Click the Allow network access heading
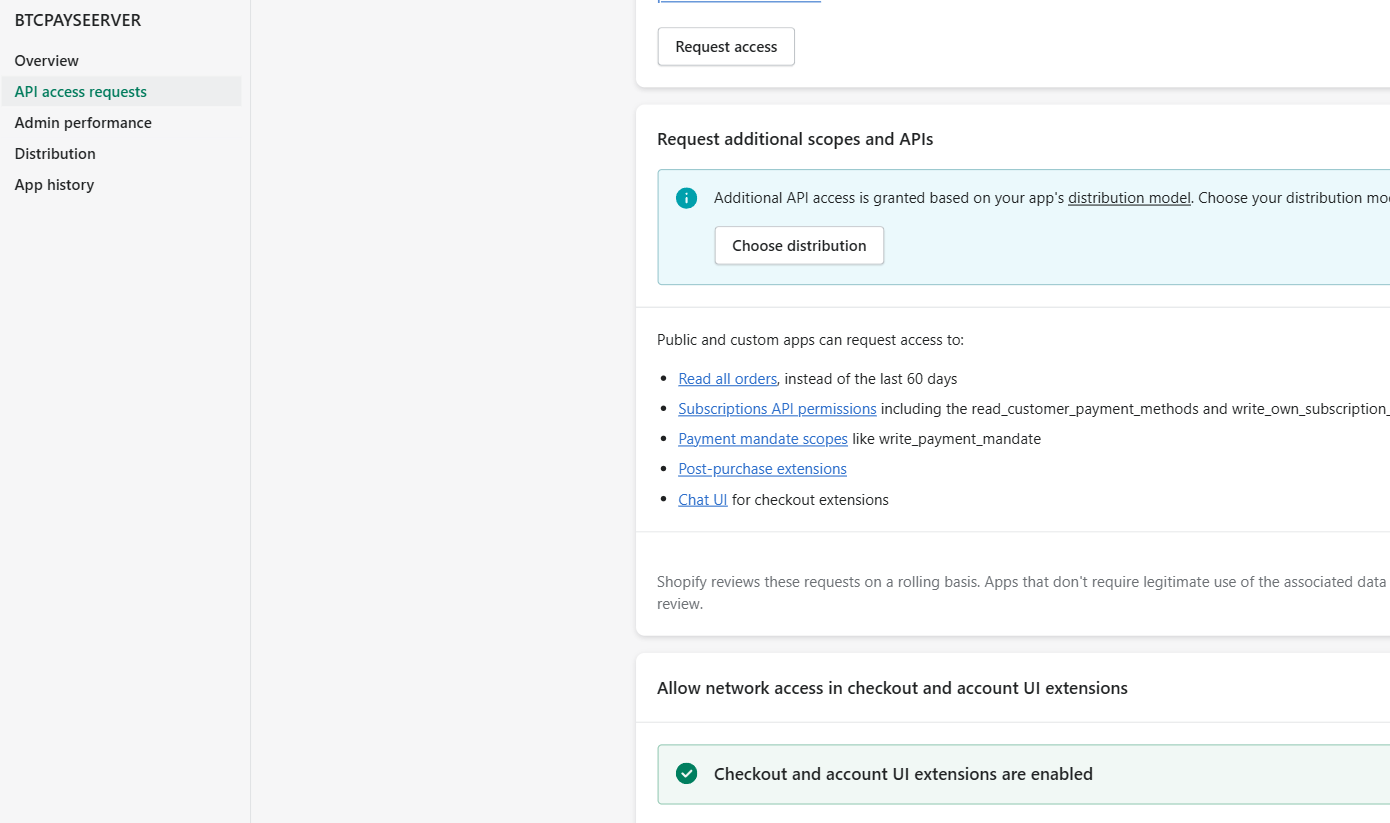 [892, 688]
